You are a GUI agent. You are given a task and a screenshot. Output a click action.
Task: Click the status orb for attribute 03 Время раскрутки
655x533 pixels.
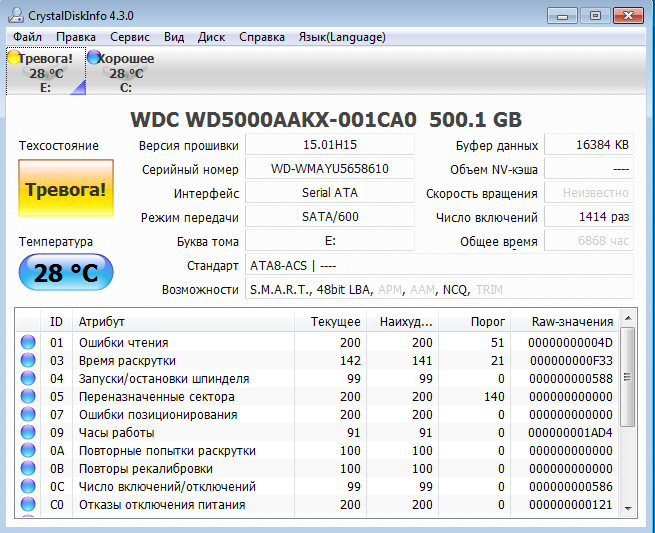pyautogui.click(x=28, y=360)
